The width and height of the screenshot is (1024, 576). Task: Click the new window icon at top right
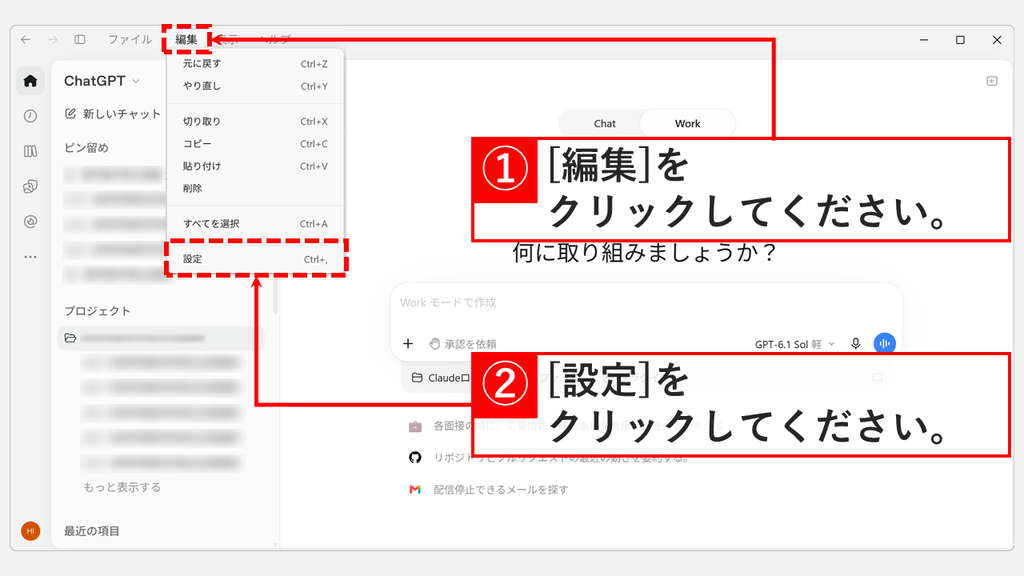[991, 81]
